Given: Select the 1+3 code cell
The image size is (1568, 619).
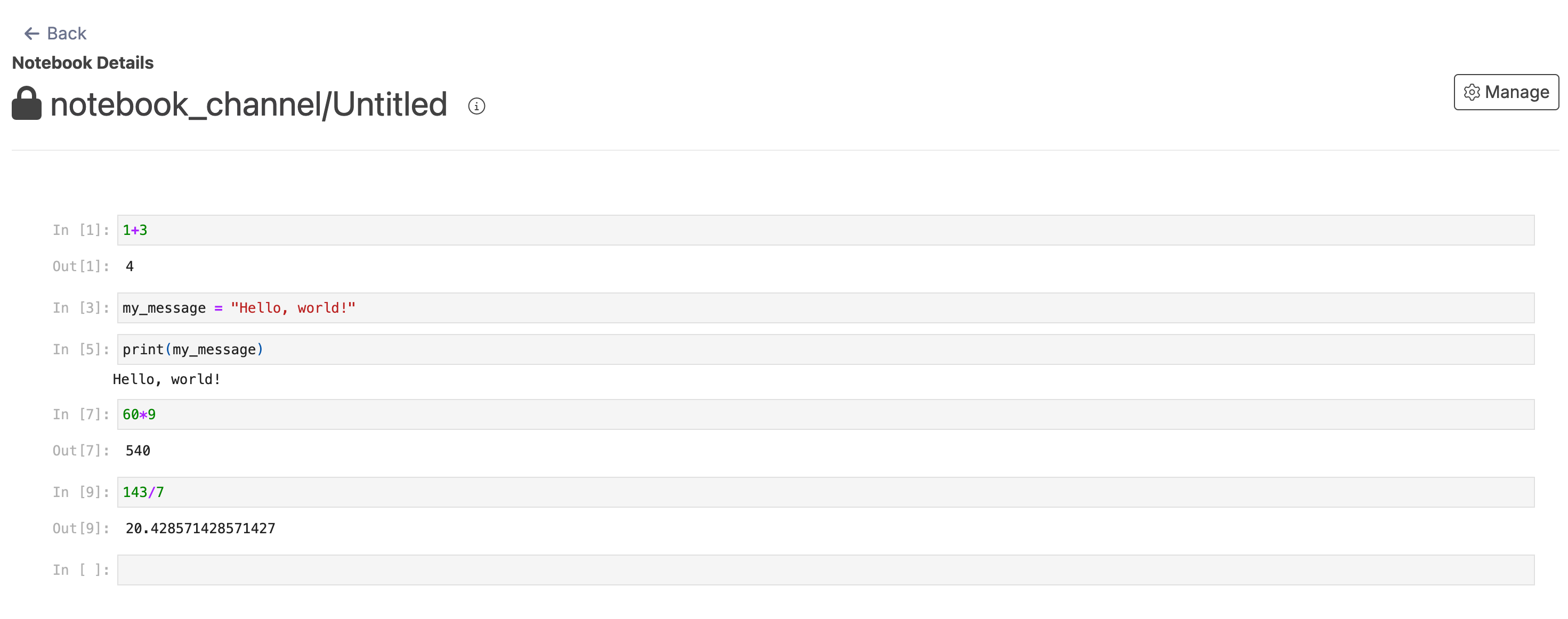Looking at the screenshot, I should point(826,230).
